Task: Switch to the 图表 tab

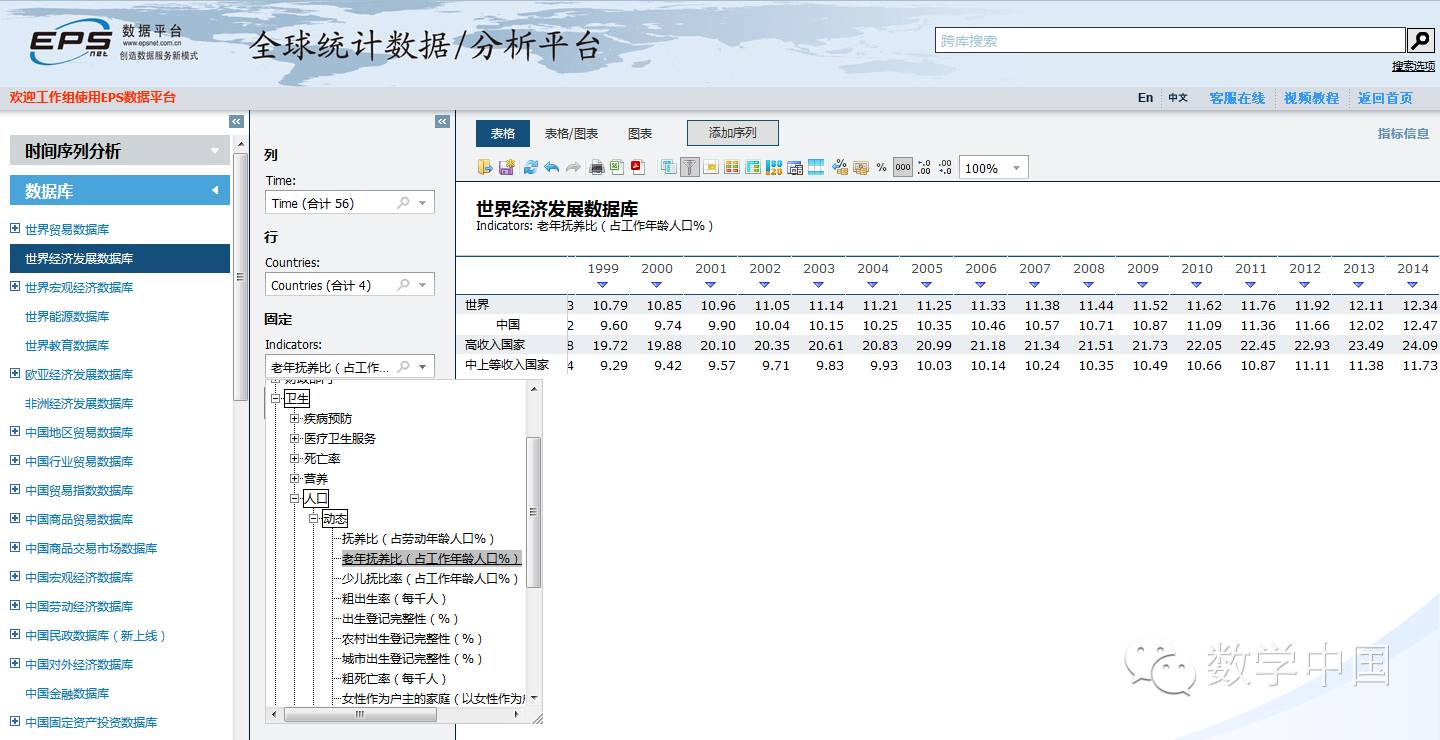Action: click(640, 133)
